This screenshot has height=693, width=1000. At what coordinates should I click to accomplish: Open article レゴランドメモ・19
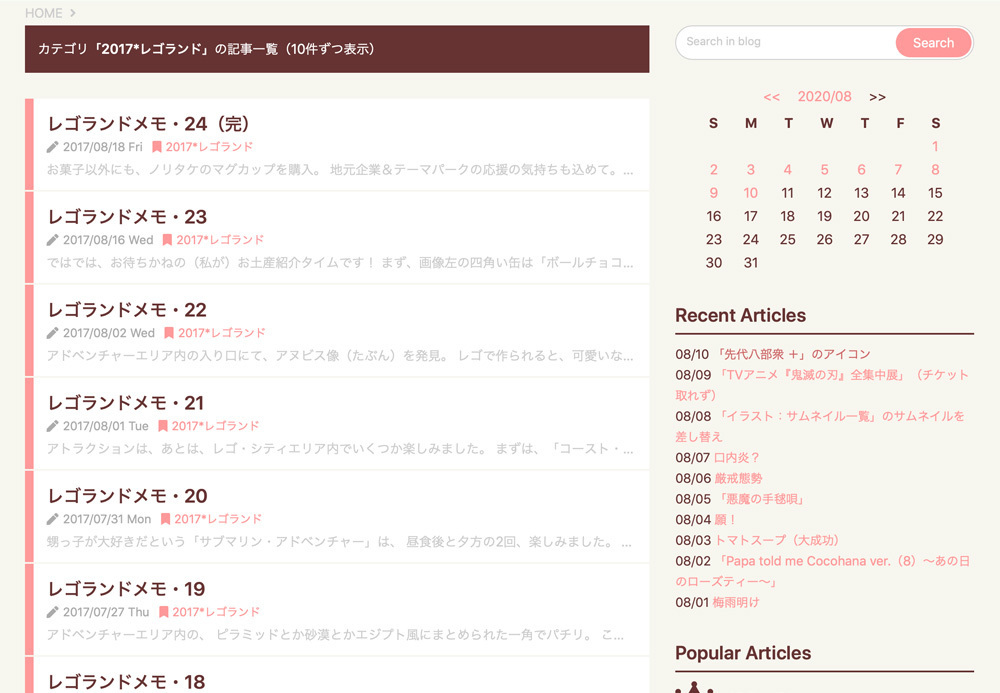click(126, 589)
